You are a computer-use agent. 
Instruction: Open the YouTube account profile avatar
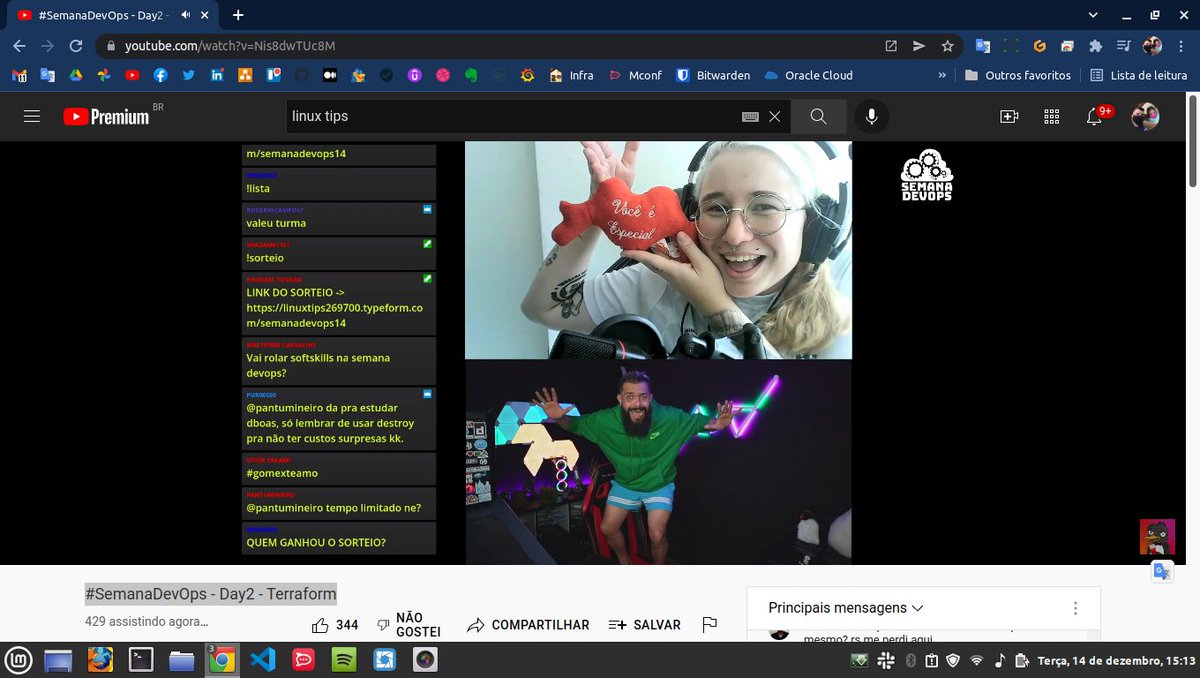[1146, 116]
